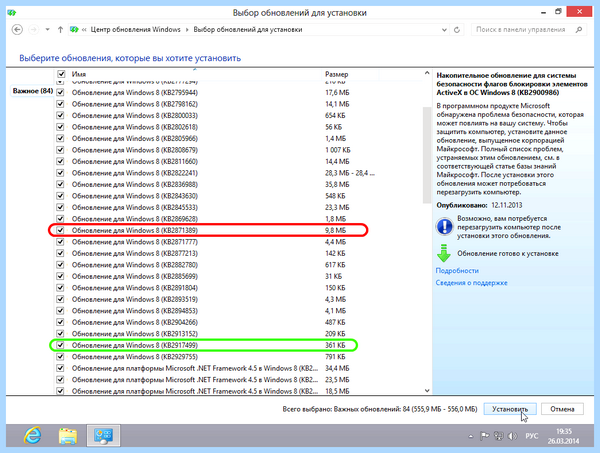This screenshot has height=453, width=600.
Task: Click Выбор обновлений для установки breadcrumb
Action: point(248,29)
